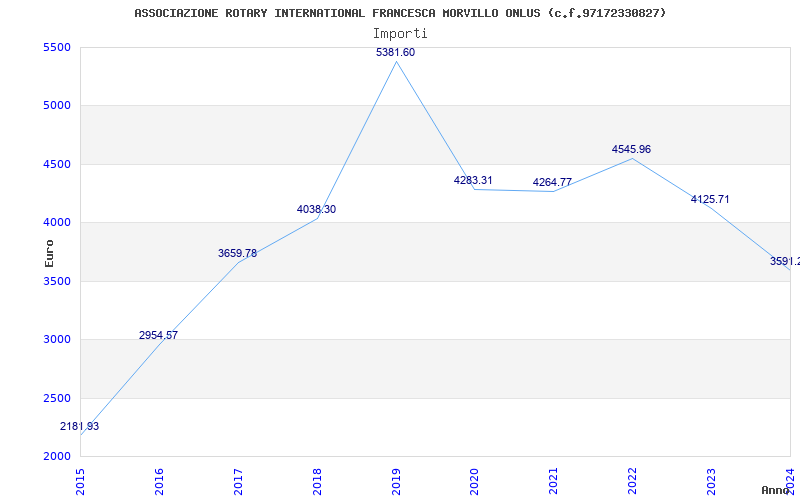Select data label 2181.93

pyautogui.click(x=80, y=427)
